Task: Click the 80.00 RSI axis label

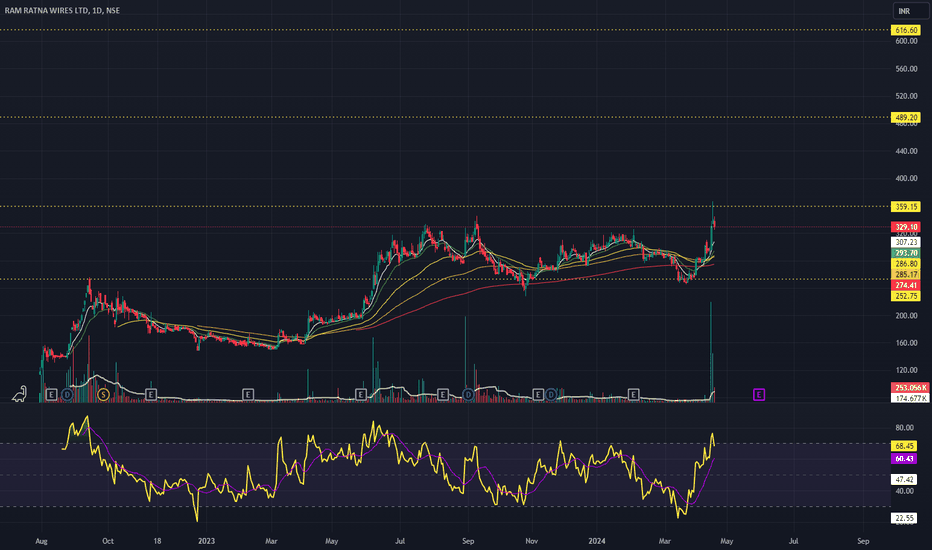Action: point(904,428)
